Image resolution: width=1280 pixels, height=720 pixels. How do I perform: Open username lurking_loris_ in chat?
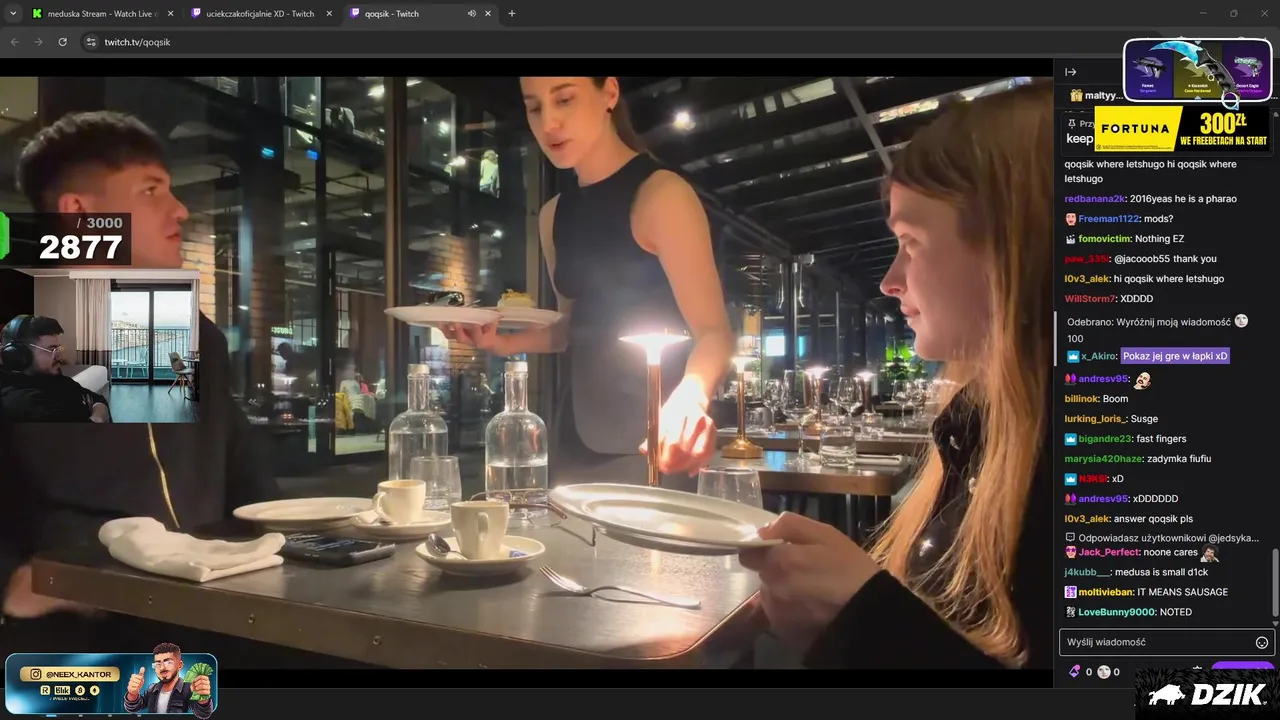click(x=1096, y=419)
